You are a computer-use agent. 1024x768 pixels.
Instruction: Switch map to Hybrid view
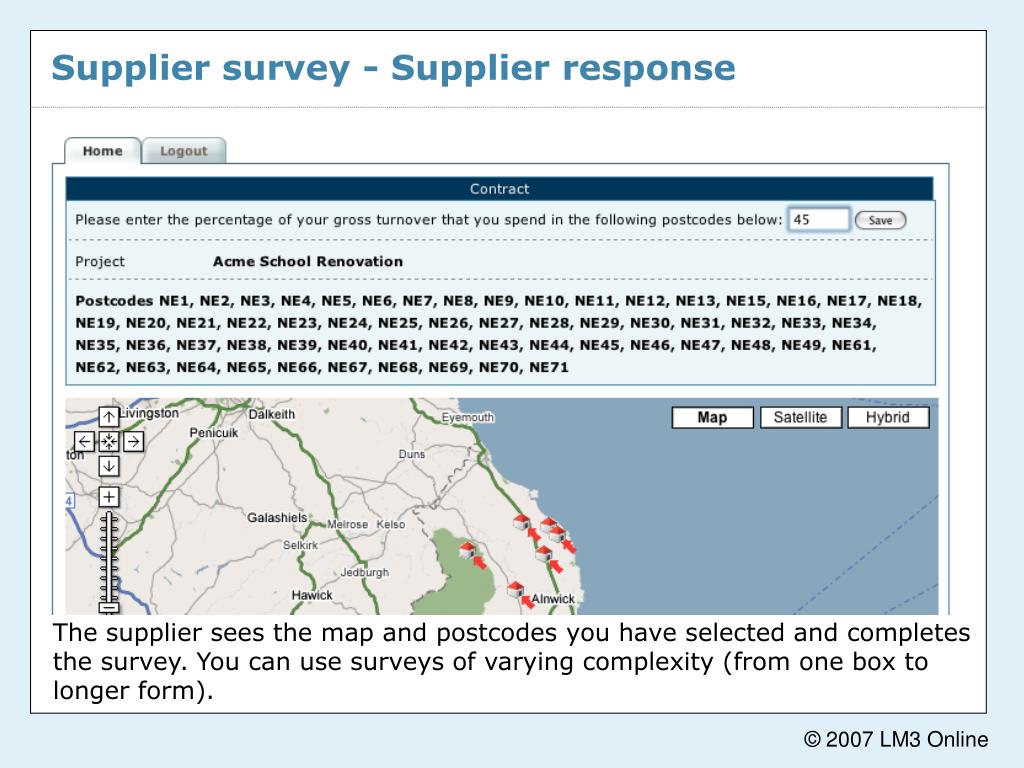(x=888, y=417)
